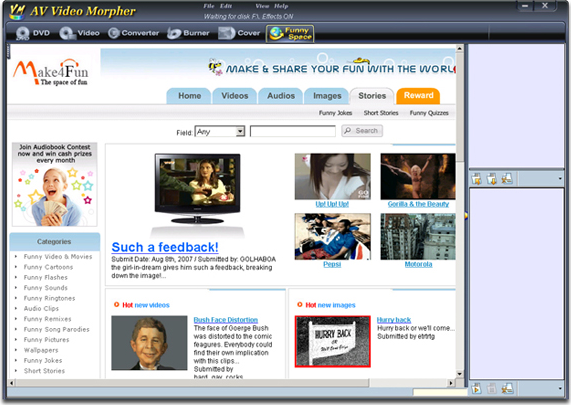The image size is (571, 405).
Task: Open the Funny Video & Movies category
Action: click(58, 257)
